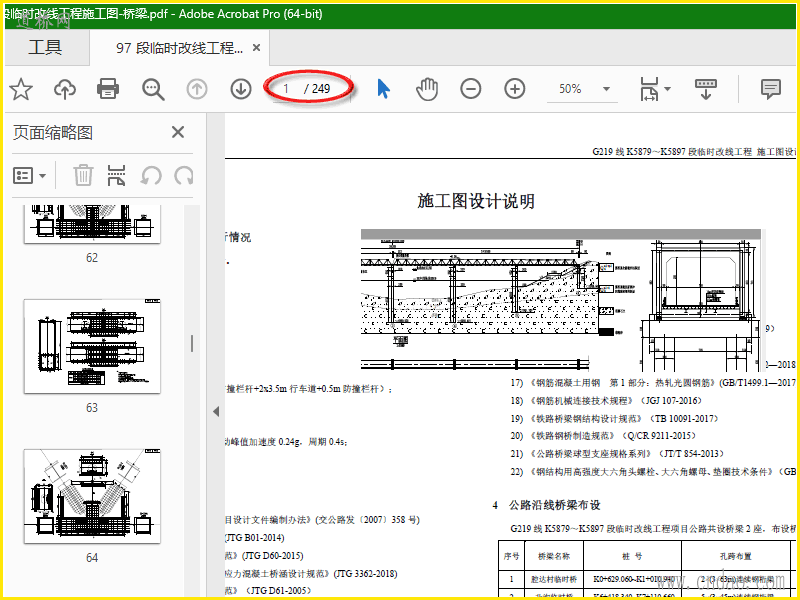The width and height of the screenshot is (800, 600).
Task: Select the page 63 thumbnail
Action: [92, 346]
